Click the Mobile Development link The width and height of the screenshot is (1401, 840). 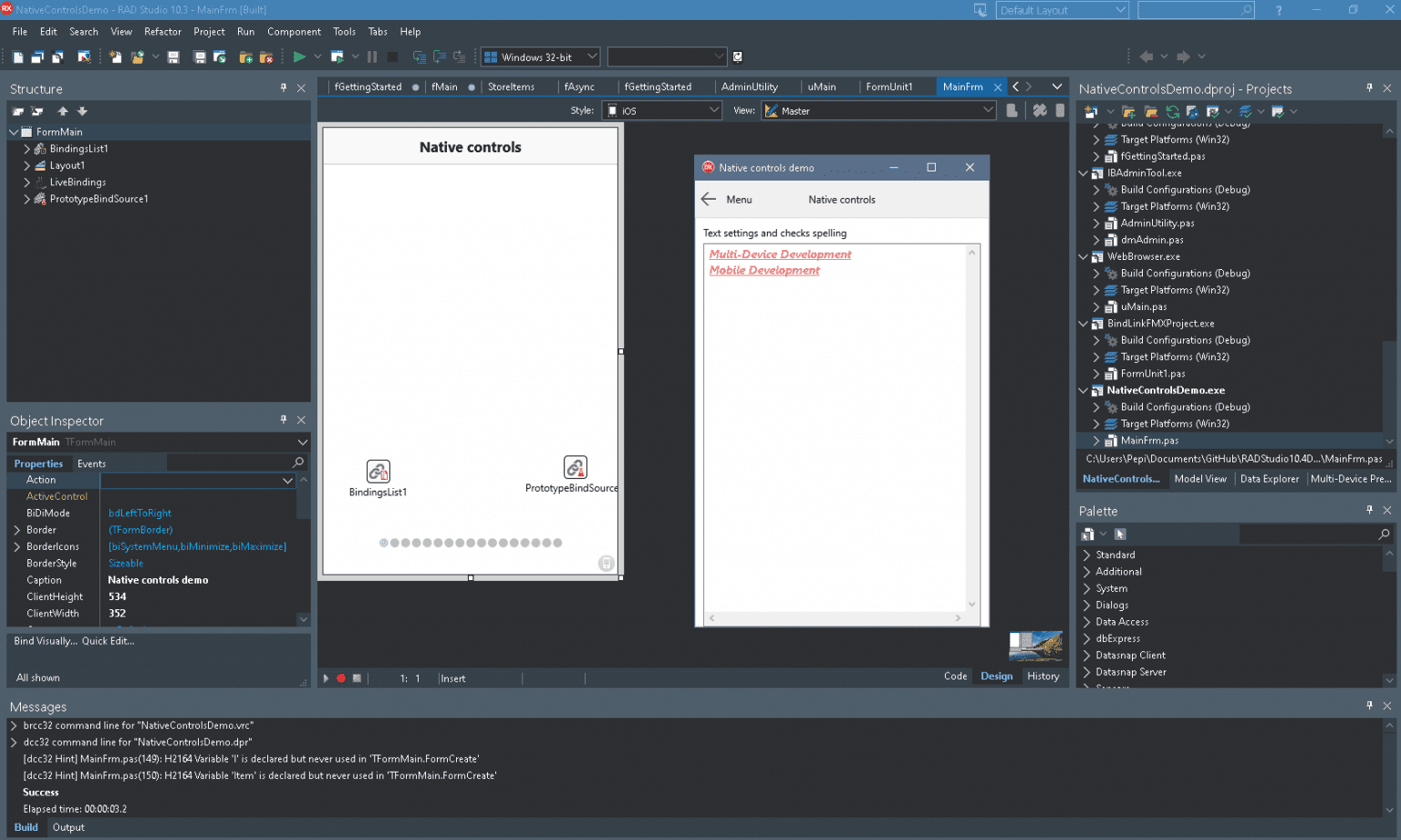764,270
